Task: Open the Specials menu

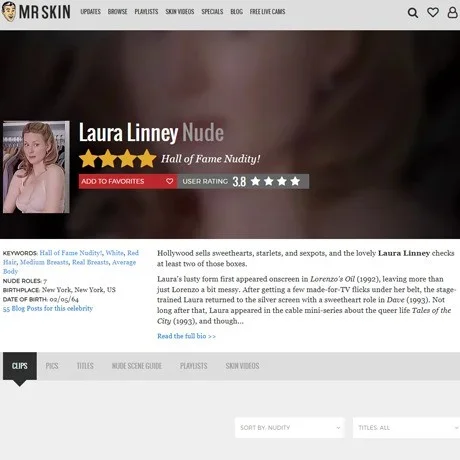Action: [212, 12]
